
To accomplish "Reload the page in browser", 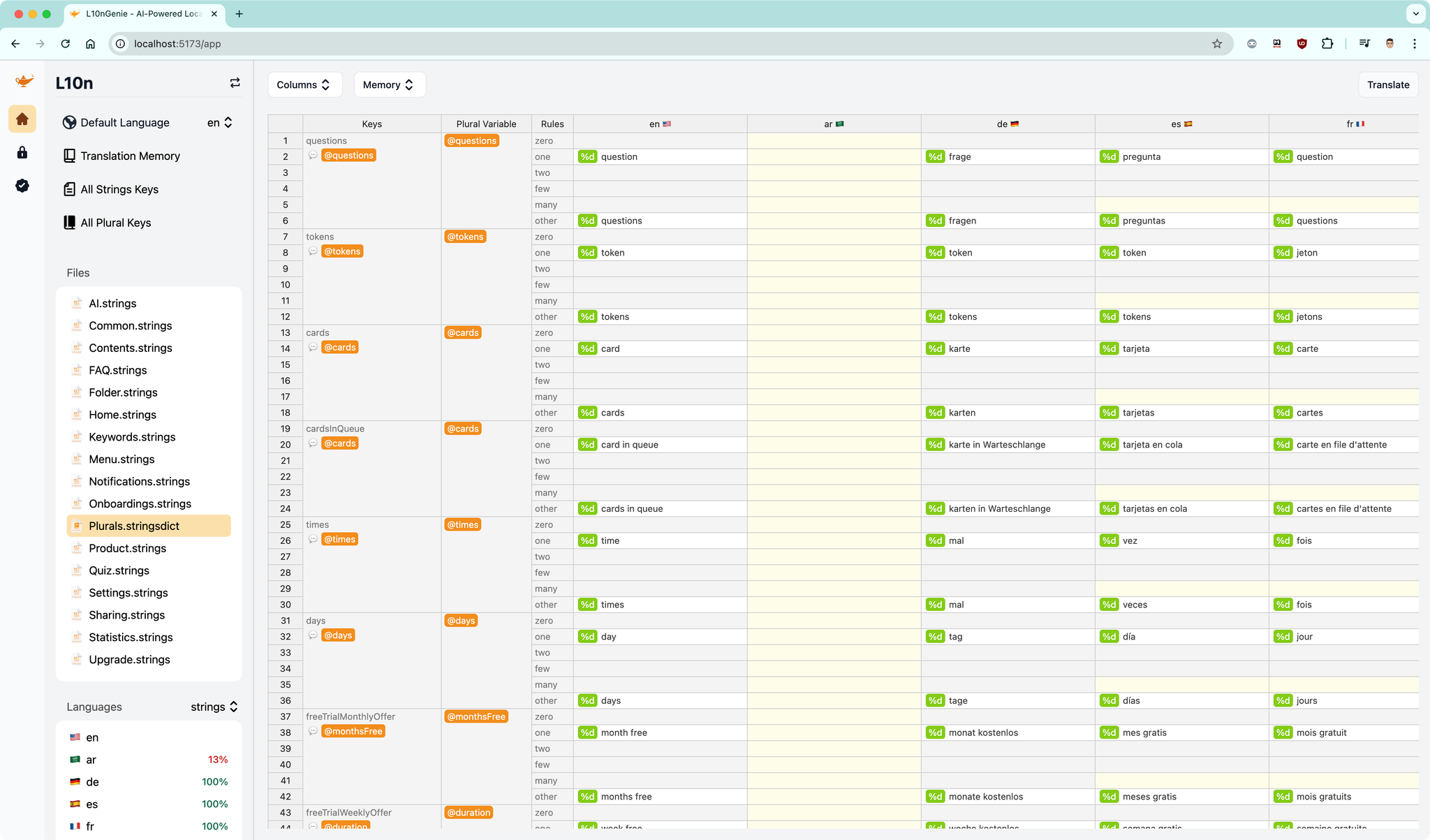I will (65, 43).
